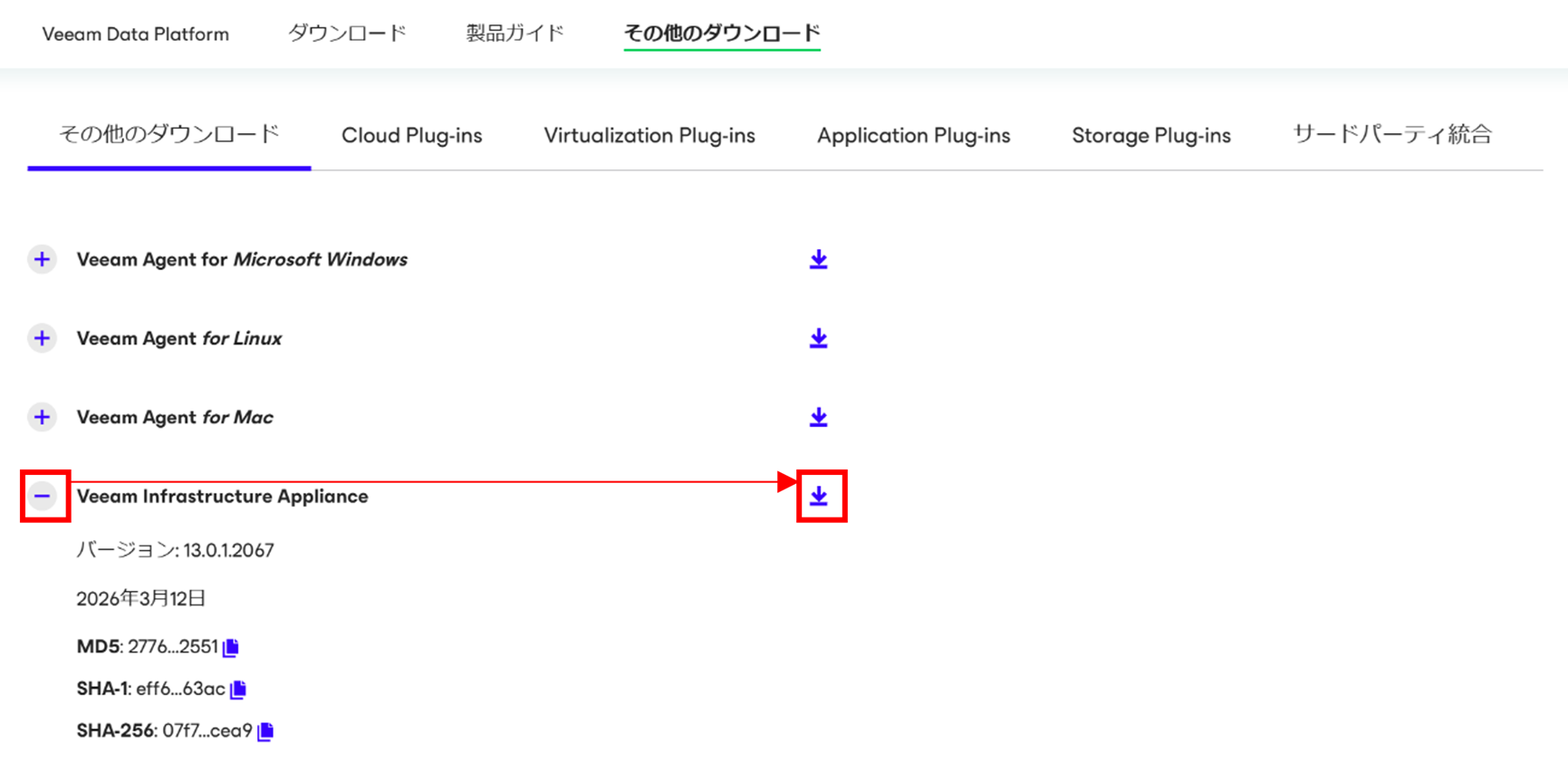Open the サードパーティ統合 tab

pyautogui.click(x=1391, y=136)
